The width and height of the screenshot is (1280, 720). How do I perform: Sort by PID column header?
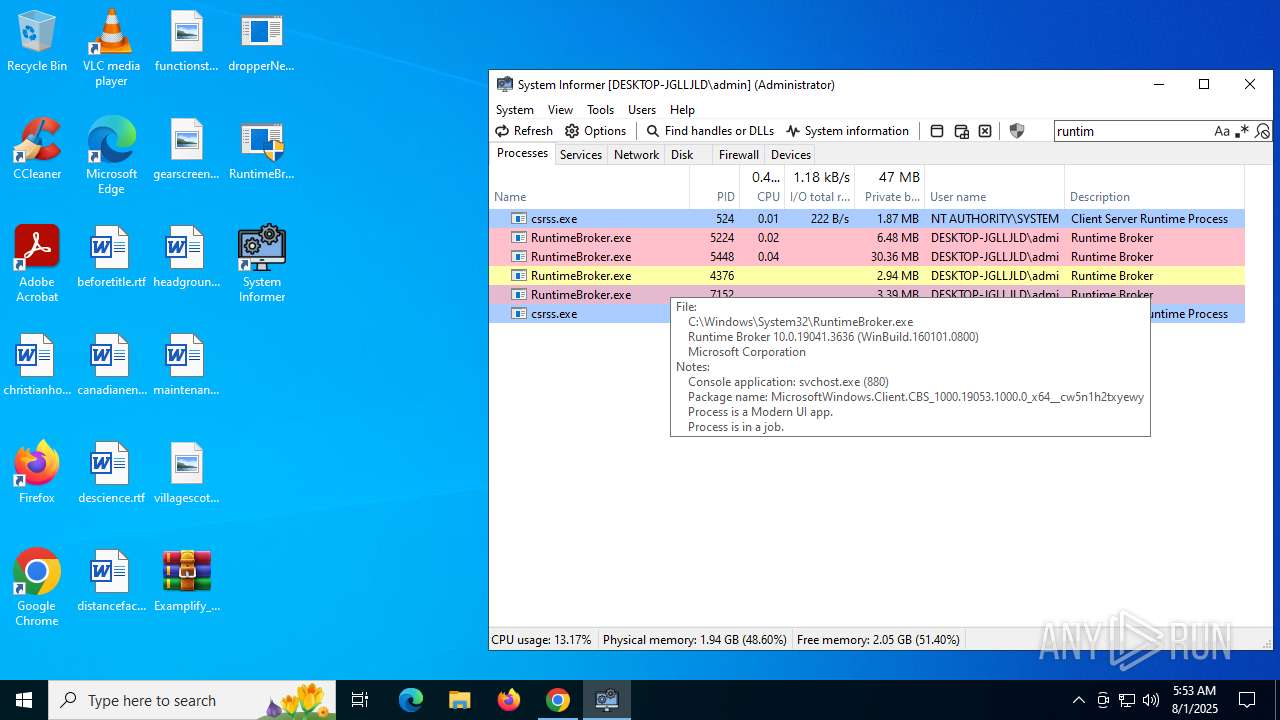point(714,187)
